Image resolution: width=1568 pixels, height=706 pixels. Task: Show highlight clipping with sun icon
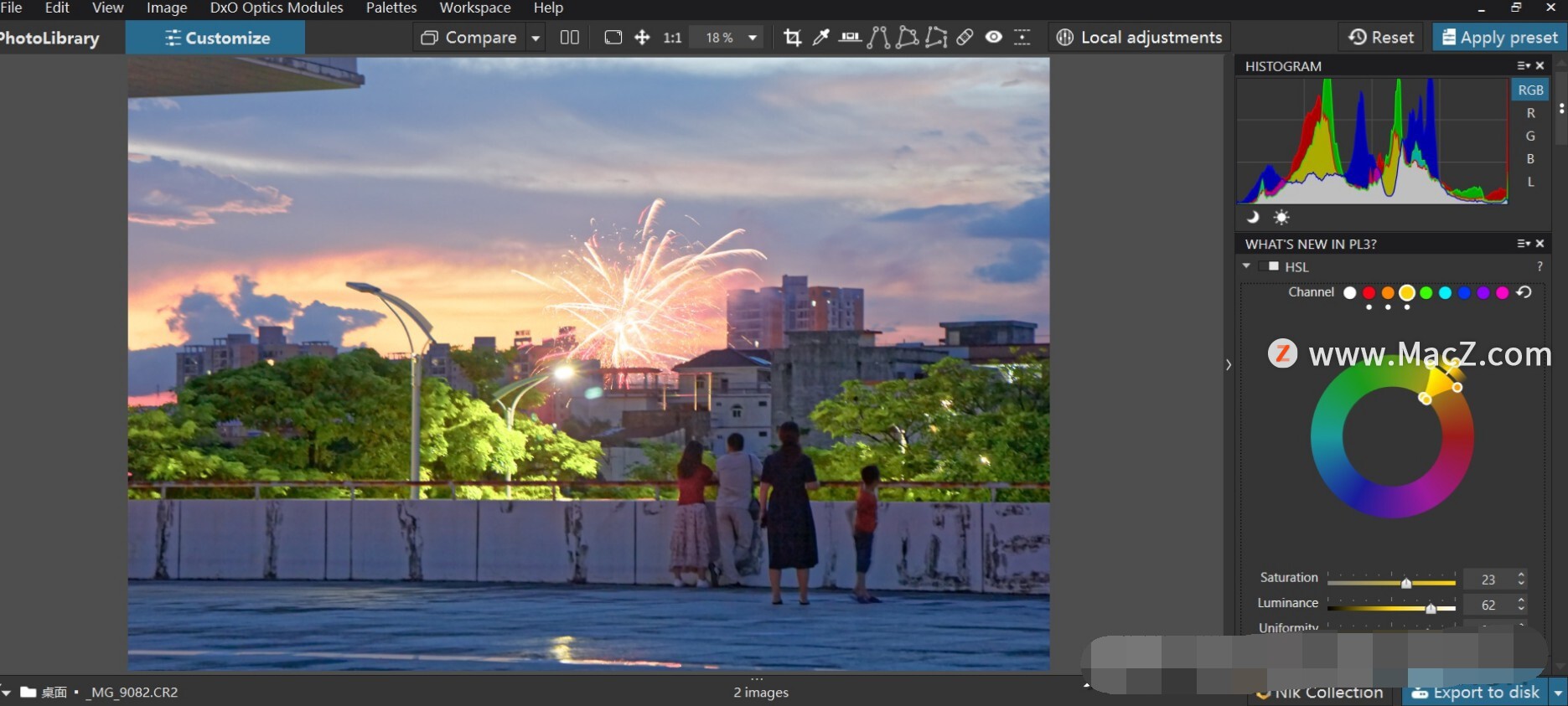pos(1281,217)
